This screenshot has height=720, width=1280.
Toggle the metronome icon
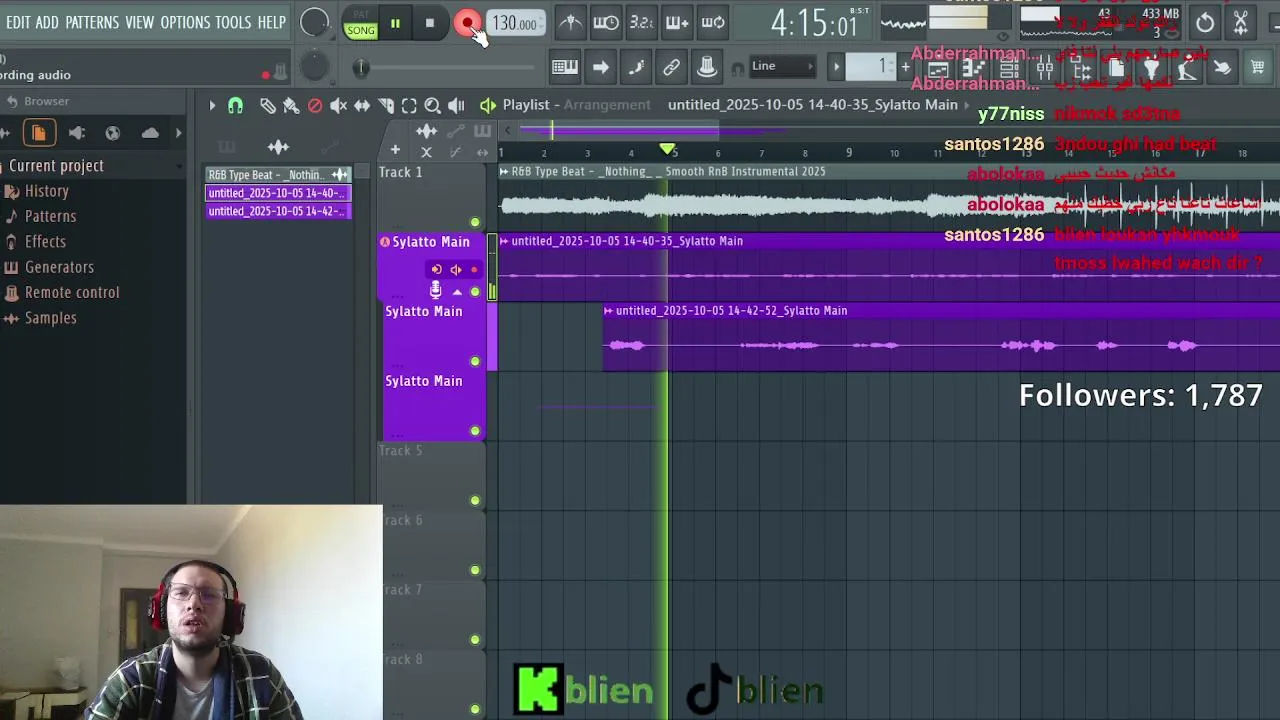(570, 22)
